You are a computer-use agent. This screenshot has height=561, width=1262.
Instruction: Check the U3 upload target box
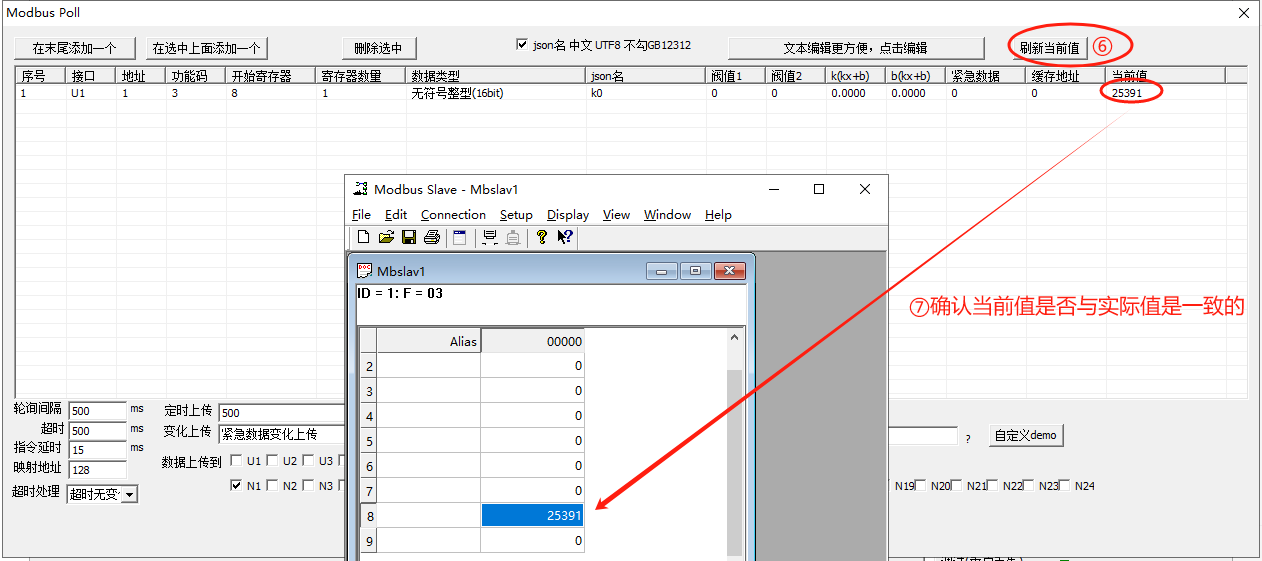pyautogui.click(x=307, y=461)
